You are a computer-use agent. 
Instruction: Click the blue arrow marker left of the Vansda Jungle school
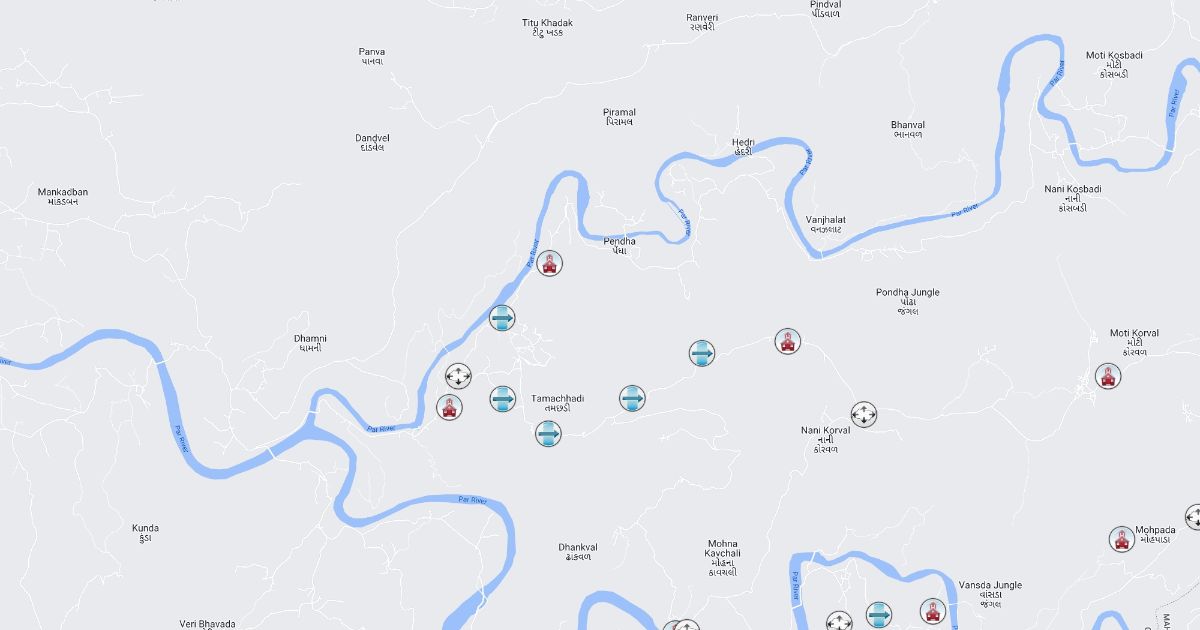point(879,615)
